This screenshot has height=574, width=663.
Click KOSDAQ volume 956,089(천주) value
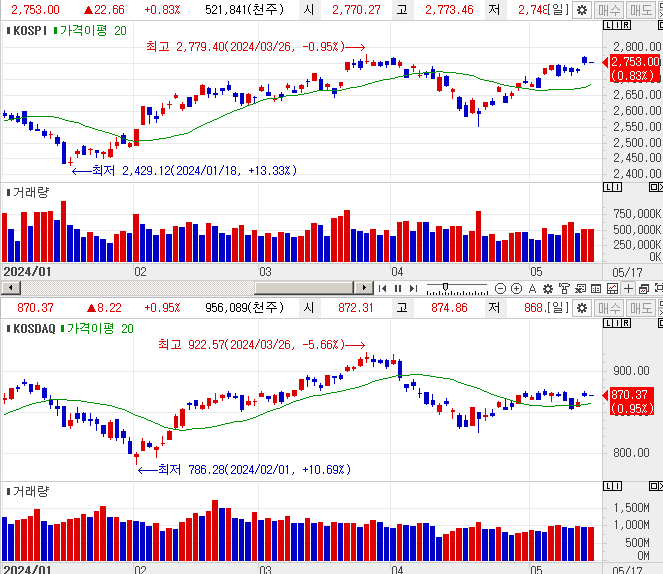point(244,308)
